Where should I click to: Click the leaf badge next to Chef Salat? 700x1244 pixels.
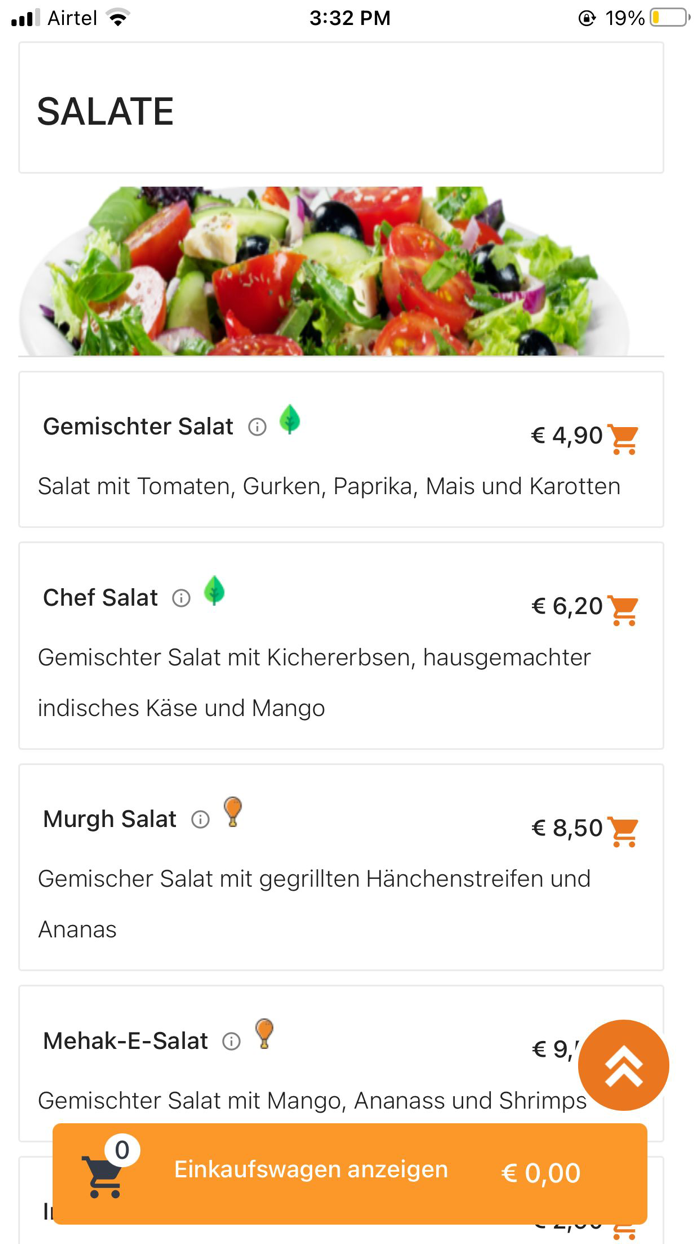(x=214, y=594)
